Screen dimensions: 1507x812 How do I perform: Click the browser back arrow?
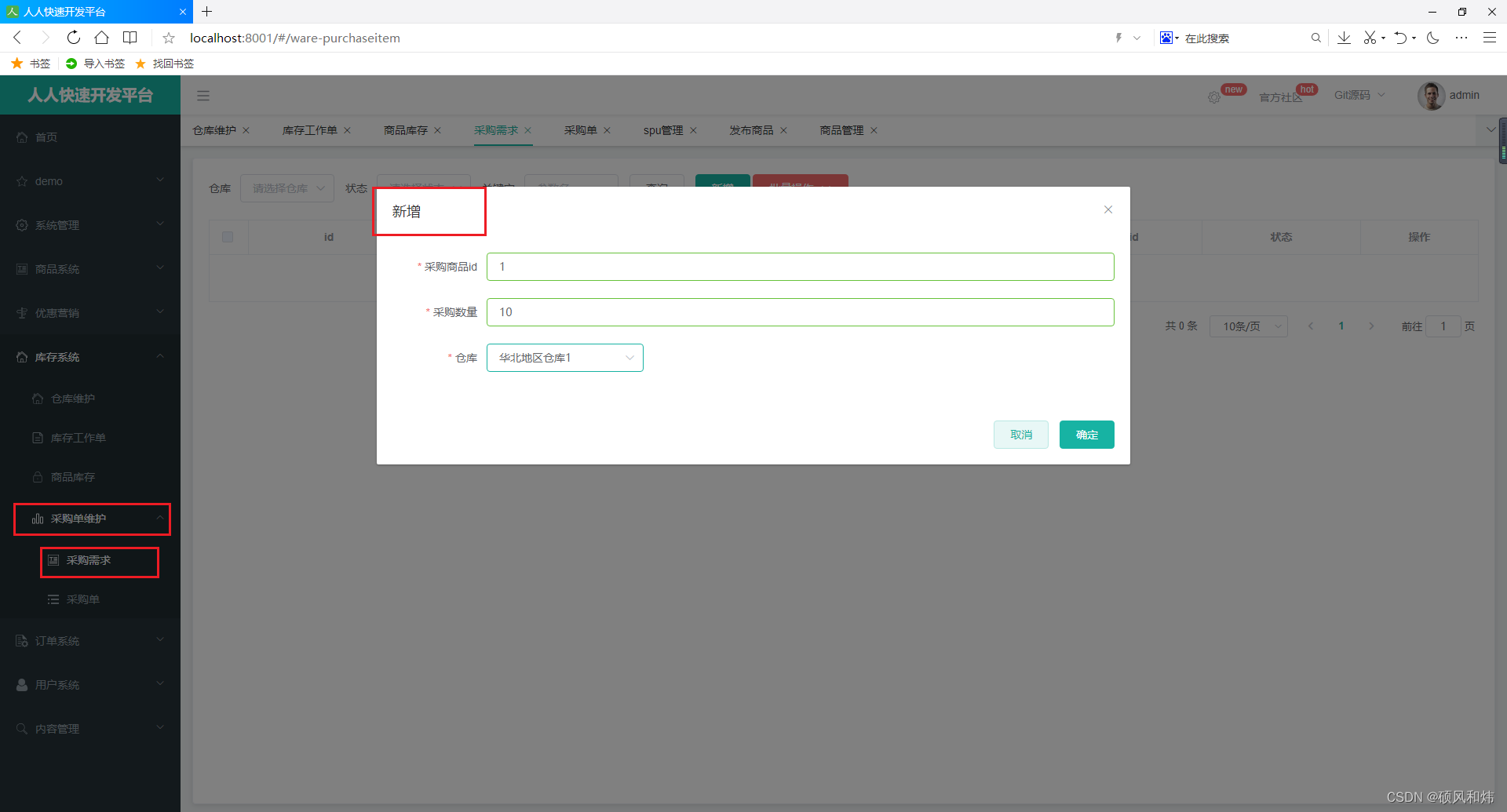17,38
